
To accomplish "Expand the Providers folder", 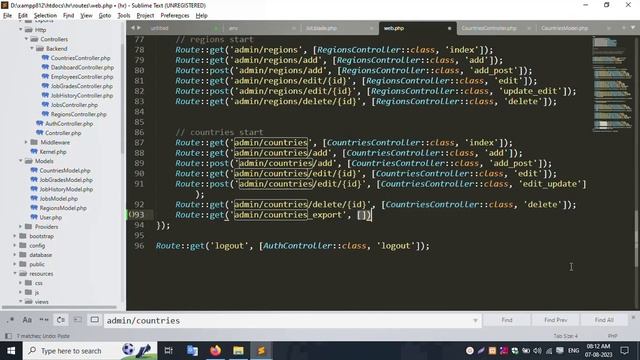I will [20, 227].
